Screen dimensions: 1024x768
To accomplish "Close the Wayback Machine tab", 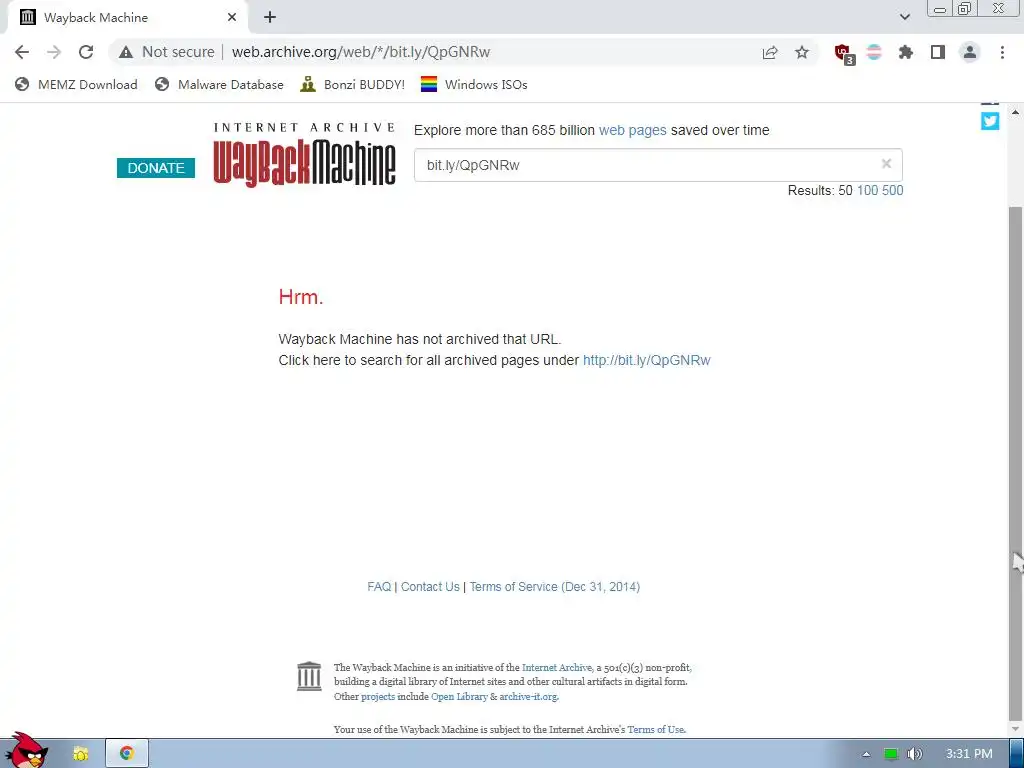I will click(x=232, y=18).
